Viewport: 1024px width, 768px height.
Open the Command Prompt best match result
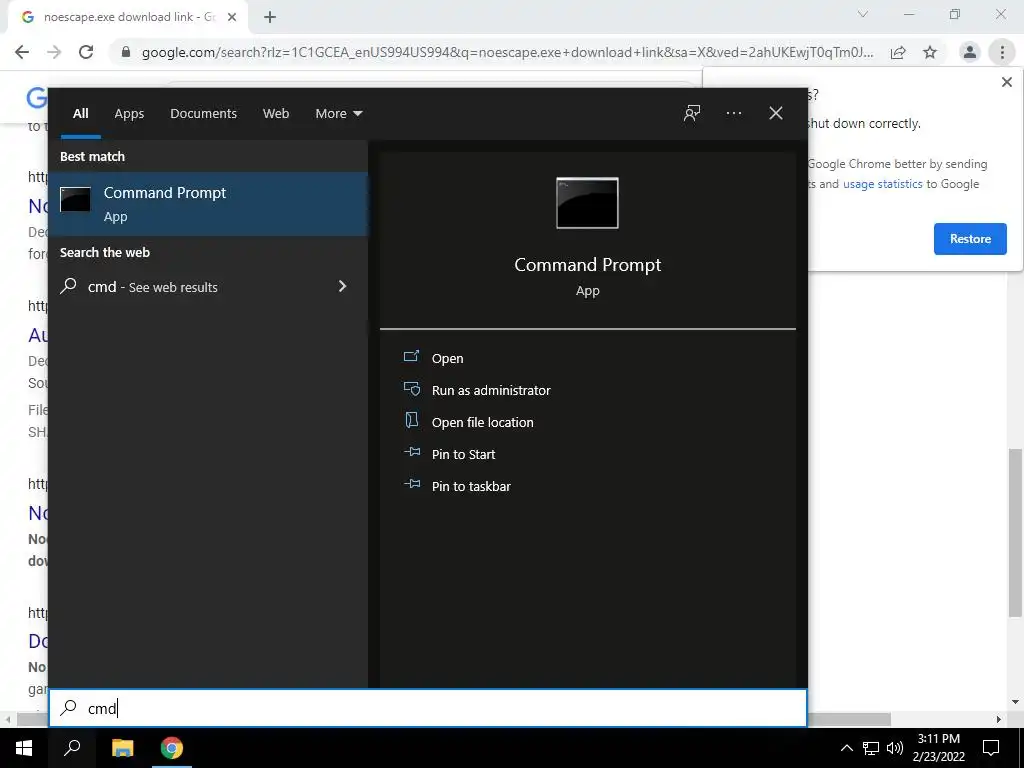click(208, 204)
